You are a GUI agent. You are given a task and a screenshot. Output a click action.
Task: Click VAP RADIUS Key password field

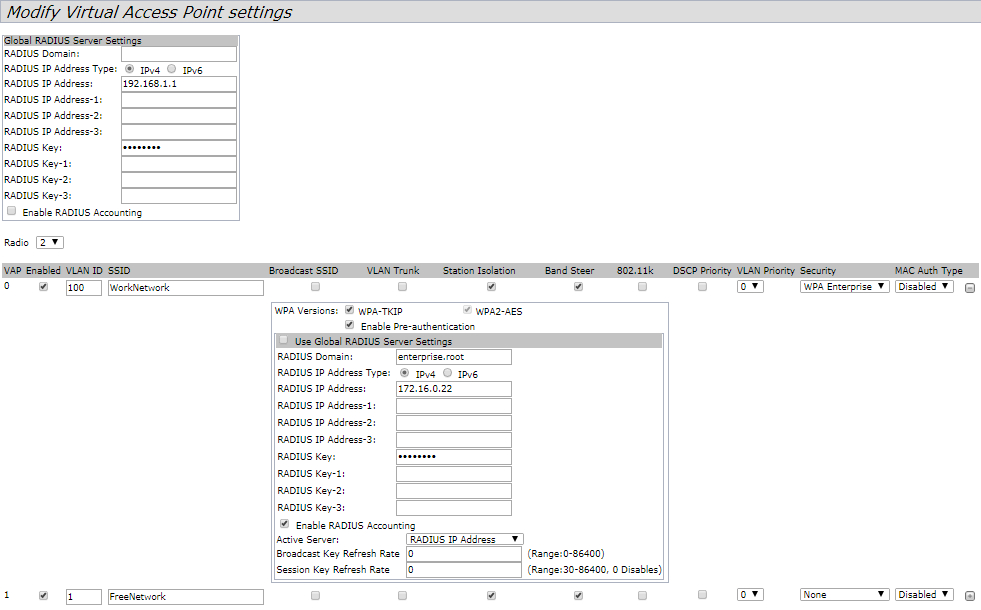[454, 457]
